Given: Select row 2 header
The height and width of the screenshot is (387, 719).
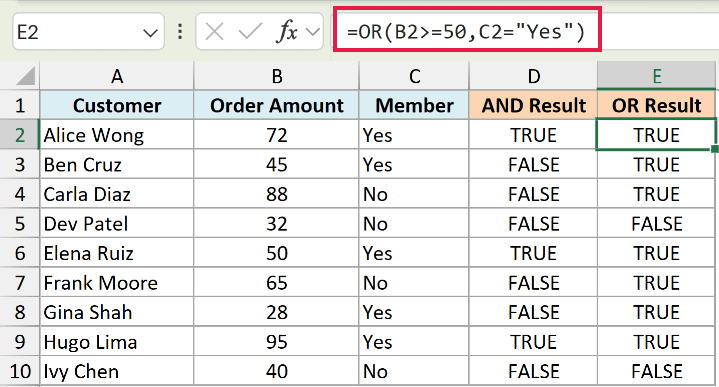Looking at the screenshot, I should (20, 135).
